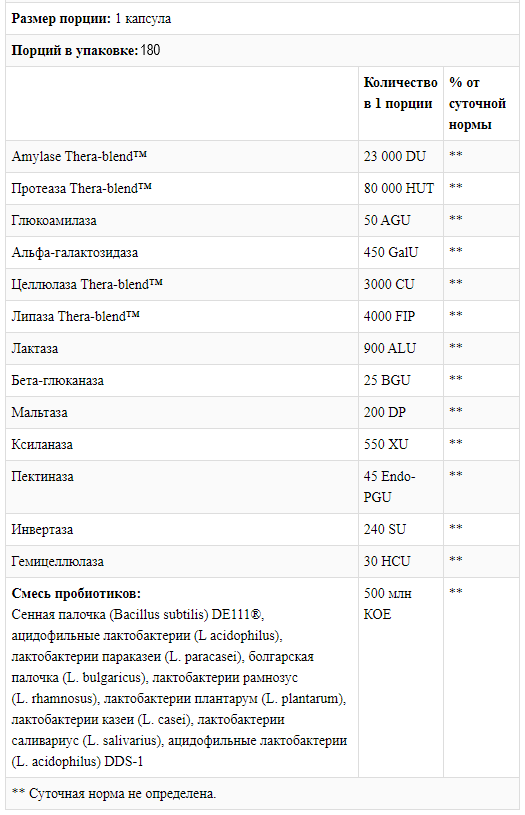Click the 'Смесь пробиотиков:' heading
The width and height of the screenshot is (525, 815).
pyautogui.click(x=76, y=594)
